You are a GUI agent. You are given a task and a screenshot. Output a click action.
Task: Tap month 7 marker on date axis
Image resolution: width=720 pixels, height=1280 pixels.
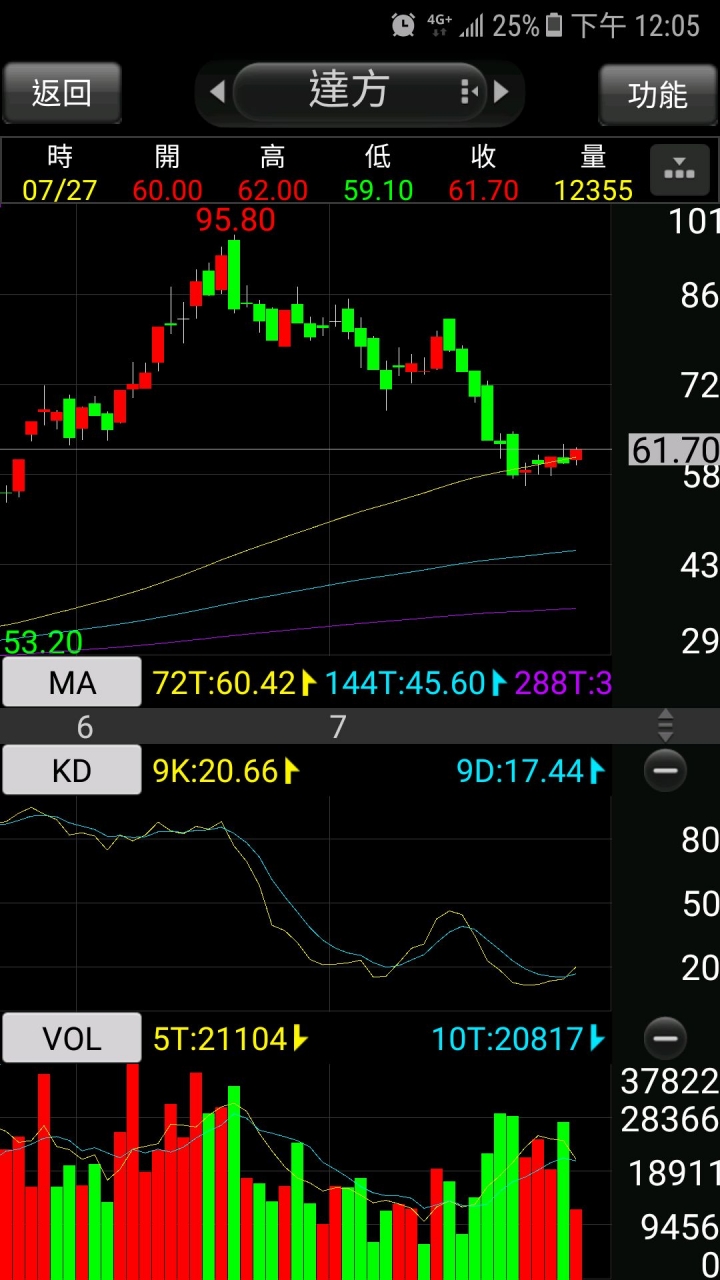point(338,727)
